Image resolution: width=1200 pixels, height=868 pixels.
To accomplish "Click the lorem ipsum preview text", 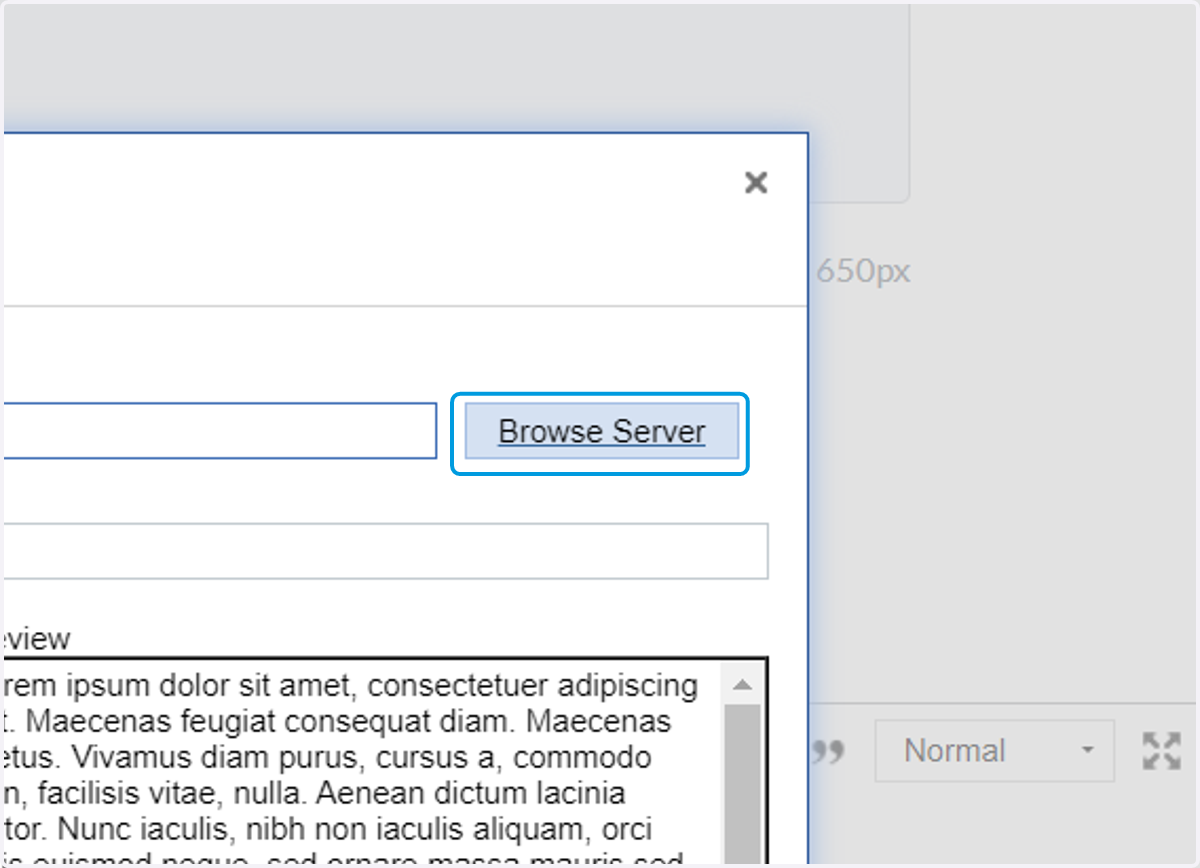I will click(352, 766).
